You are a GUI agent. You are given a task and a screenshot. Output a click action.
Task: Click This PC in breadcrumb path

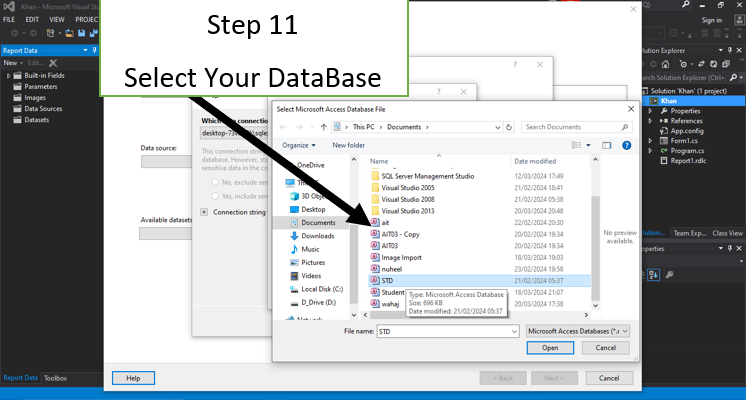tap(363, 127)
